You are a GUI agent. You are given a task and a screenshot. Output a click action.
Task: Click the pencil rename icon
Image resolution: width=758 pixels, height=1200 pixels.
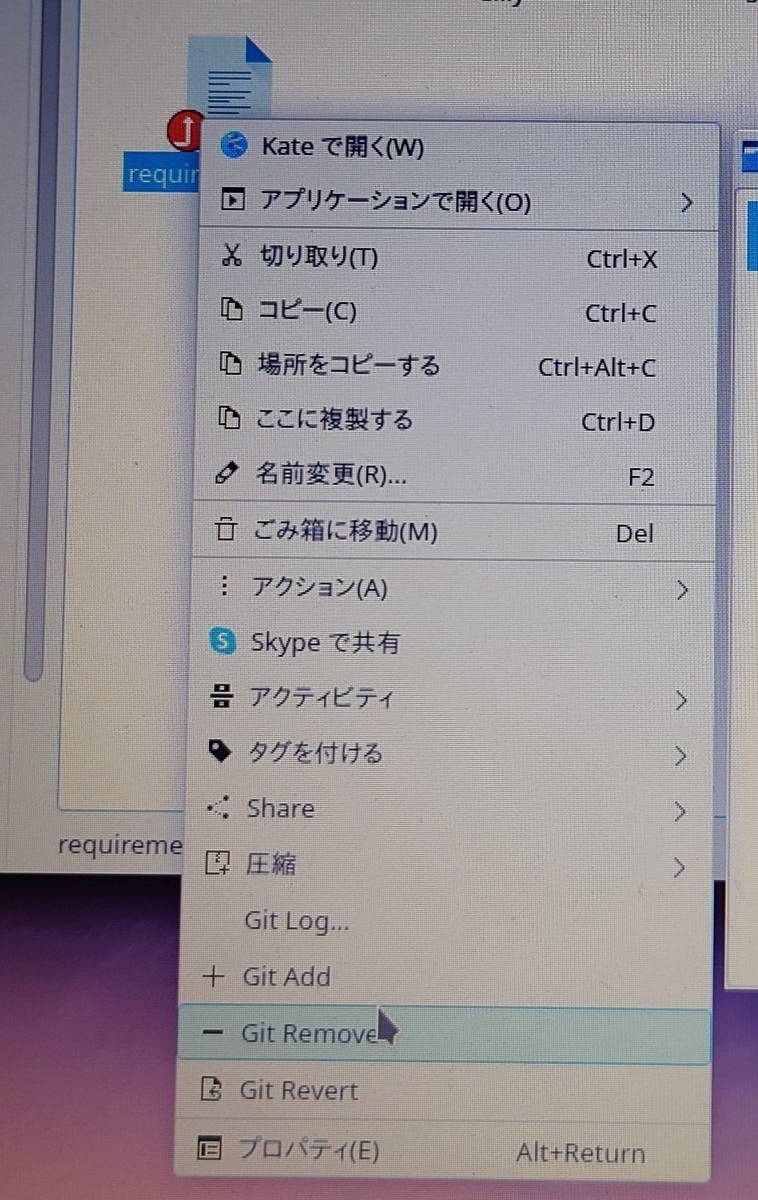click(229, 475)
